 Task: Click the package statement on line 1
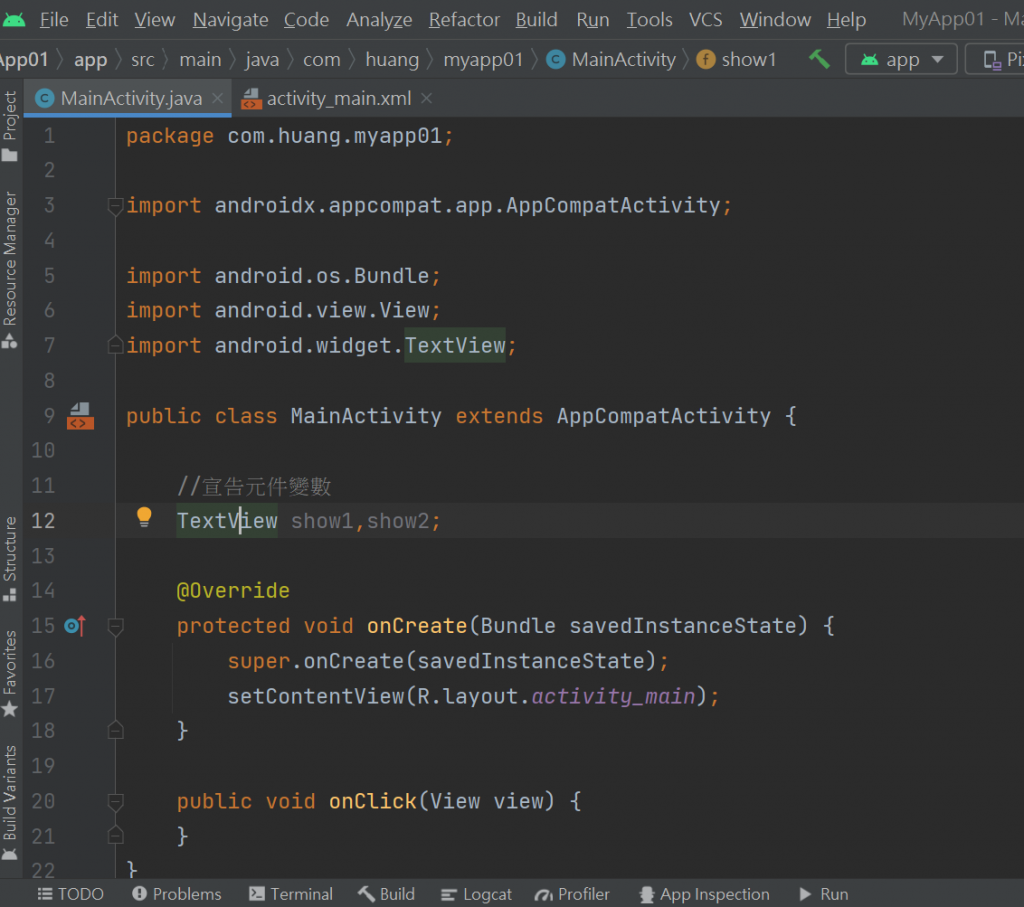[289, 136]
